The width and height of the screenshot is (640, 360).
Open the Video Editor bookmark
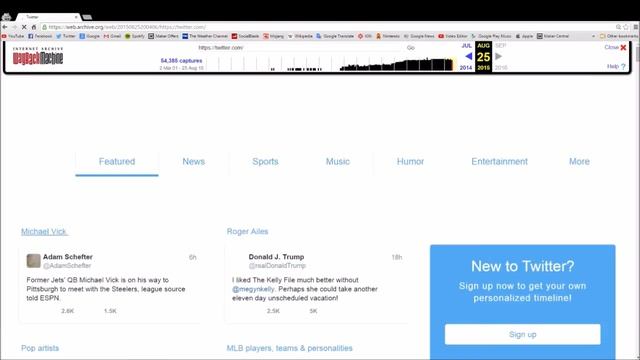pos(453,36)
